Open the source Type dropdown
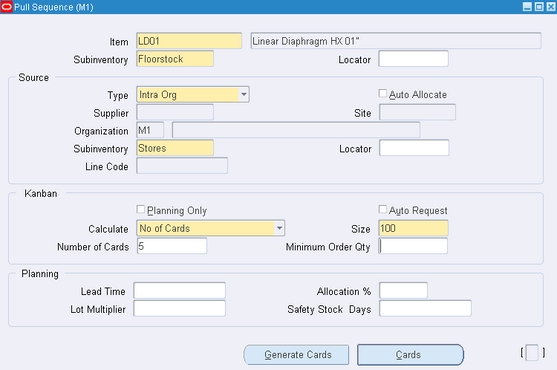Screen dimensions: 557x370 point(244,94)
